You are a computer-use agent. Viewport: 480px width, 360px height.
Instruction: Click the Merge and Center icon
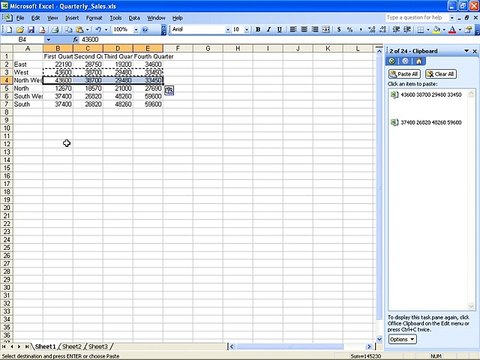[x=326, y=30]
